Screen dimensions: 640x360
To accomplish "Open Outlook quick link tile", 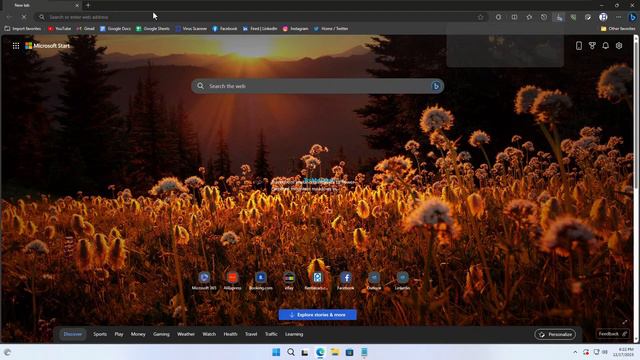I will click(374, 281).
